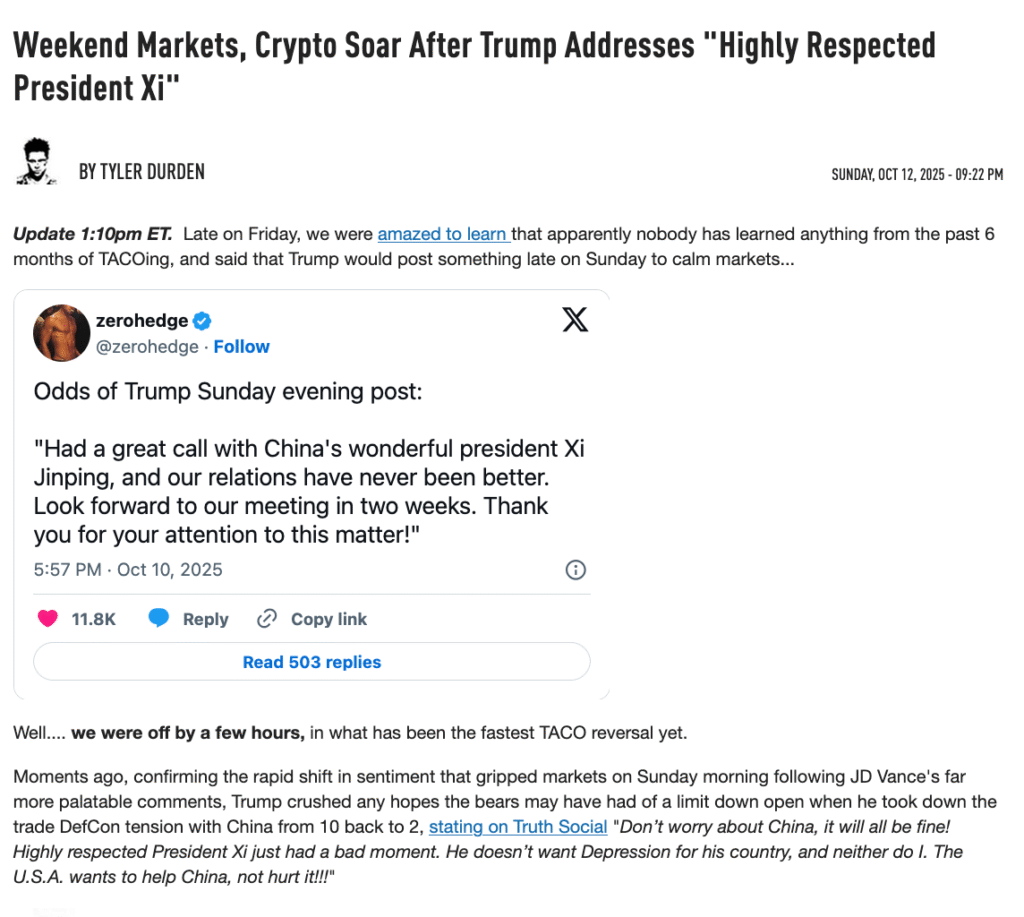Click the bold "Update 1:10pm ET" label

click(x=92, y=234)
